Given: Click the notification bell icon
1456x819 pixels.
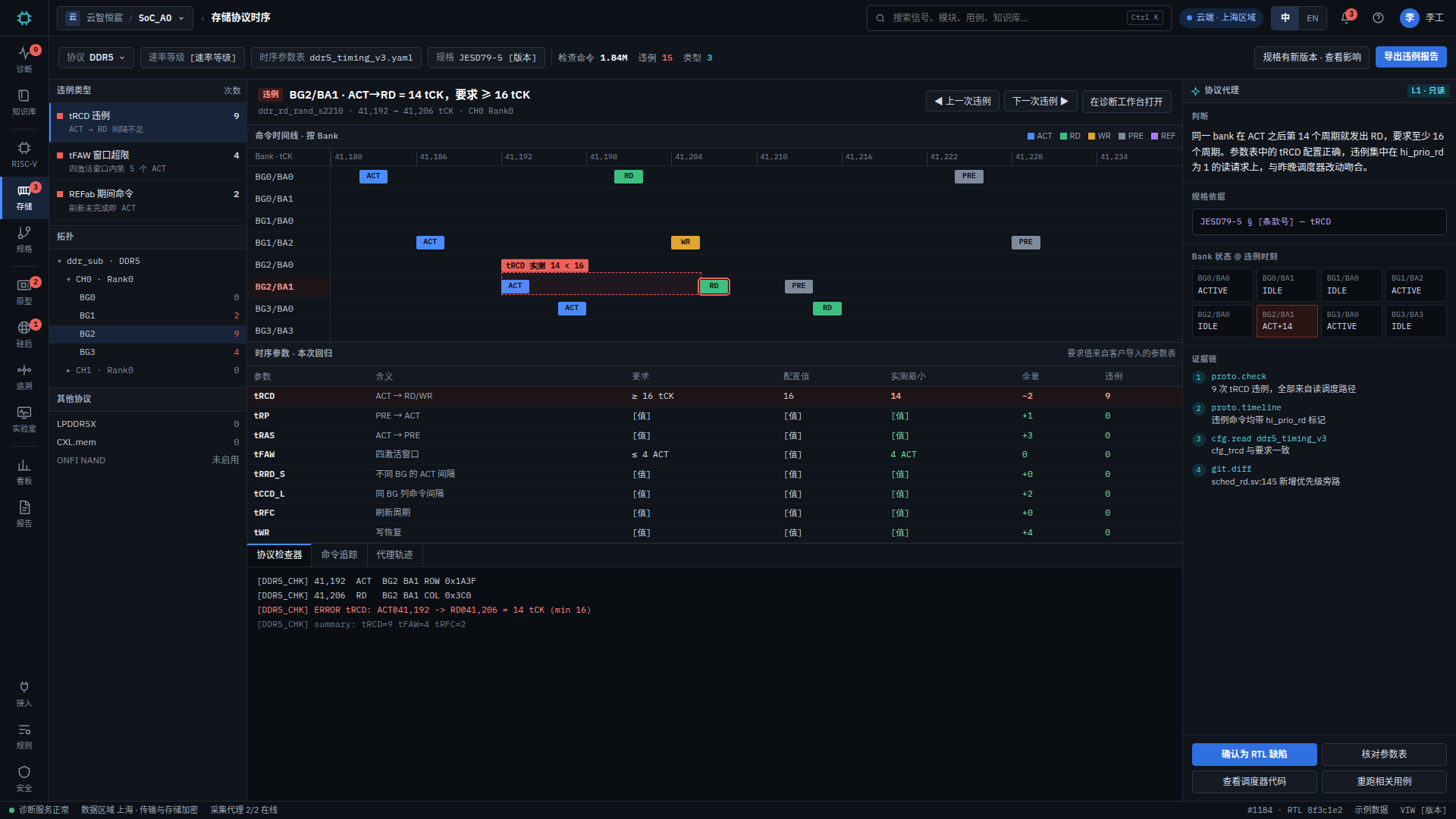Looking at the screenshot, I should 1346,17.
